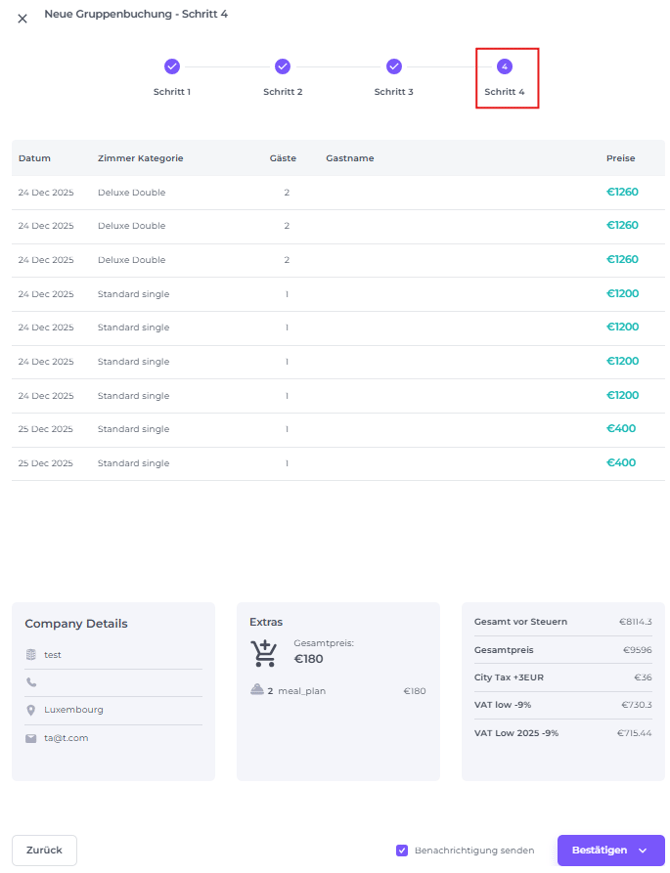Click the company name icon beside test

[x=32, y=655]
